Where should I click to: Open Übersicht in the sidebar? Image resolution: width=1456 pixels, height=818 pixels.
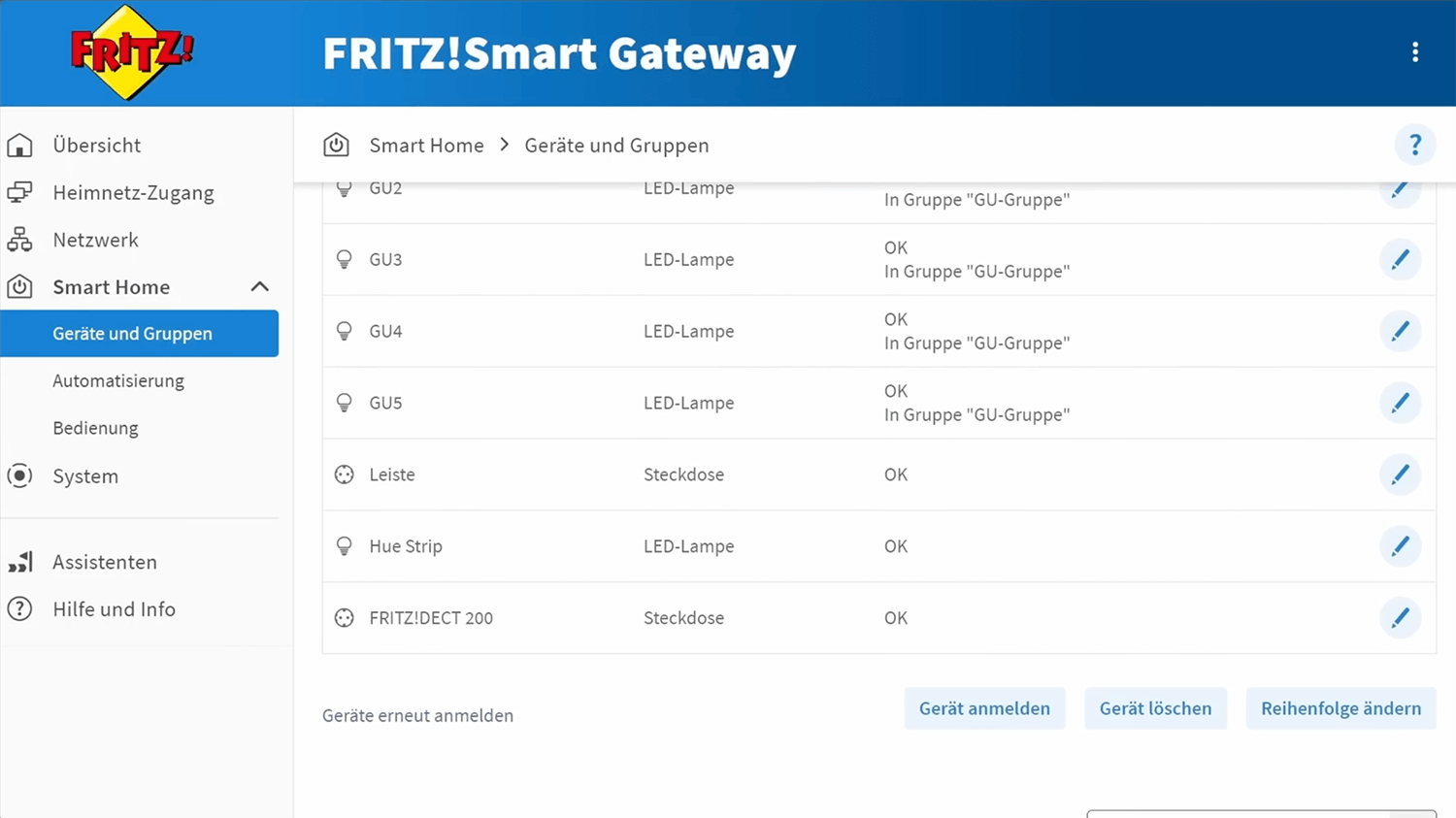[96, 146]
